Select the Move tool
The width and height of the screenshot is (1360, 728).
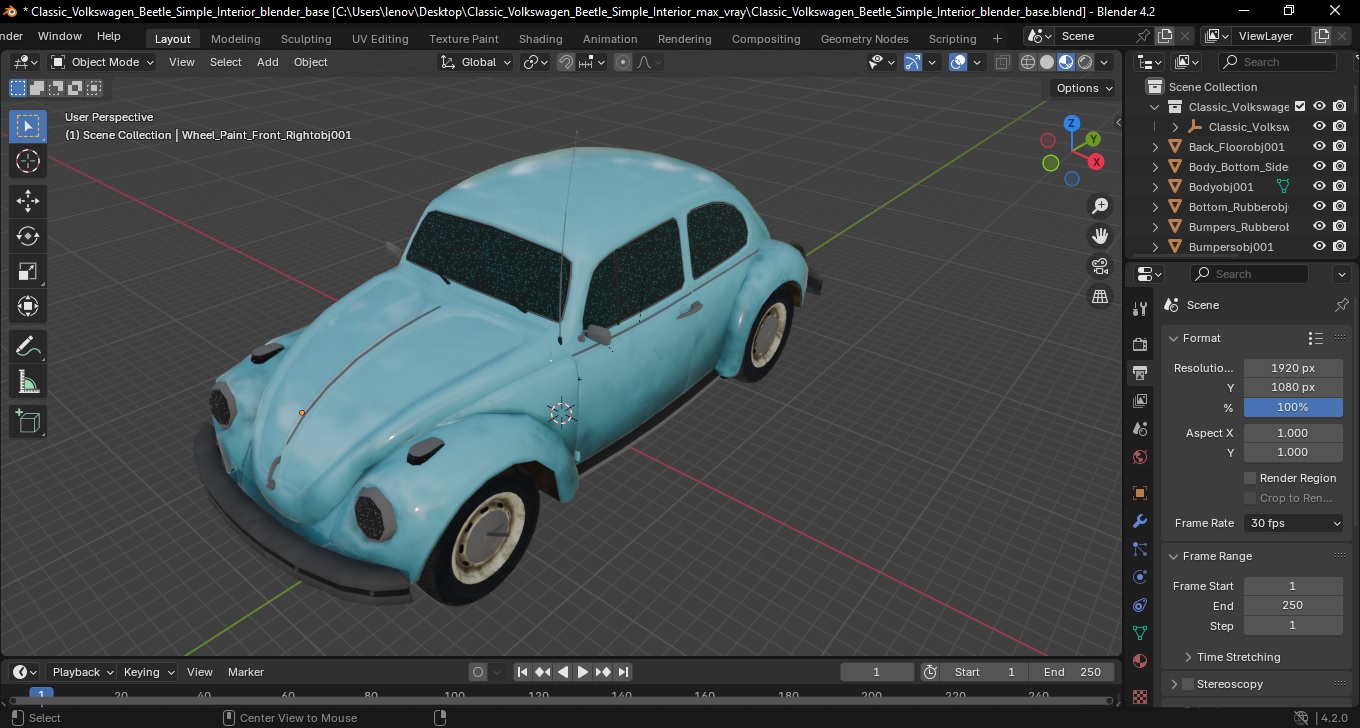click(x=28, y=200)
